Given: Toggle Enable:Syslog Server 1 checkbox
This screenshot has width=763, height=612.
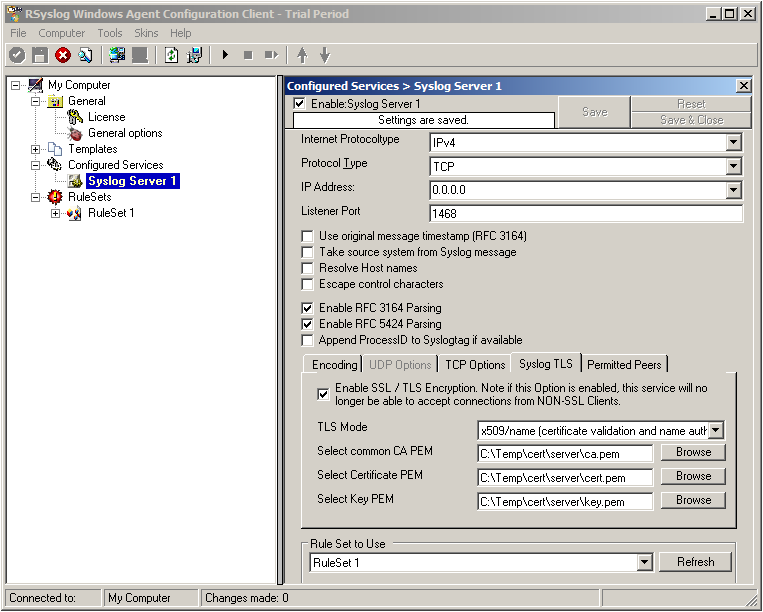Looking at the screenshot, I should (299, 104).
